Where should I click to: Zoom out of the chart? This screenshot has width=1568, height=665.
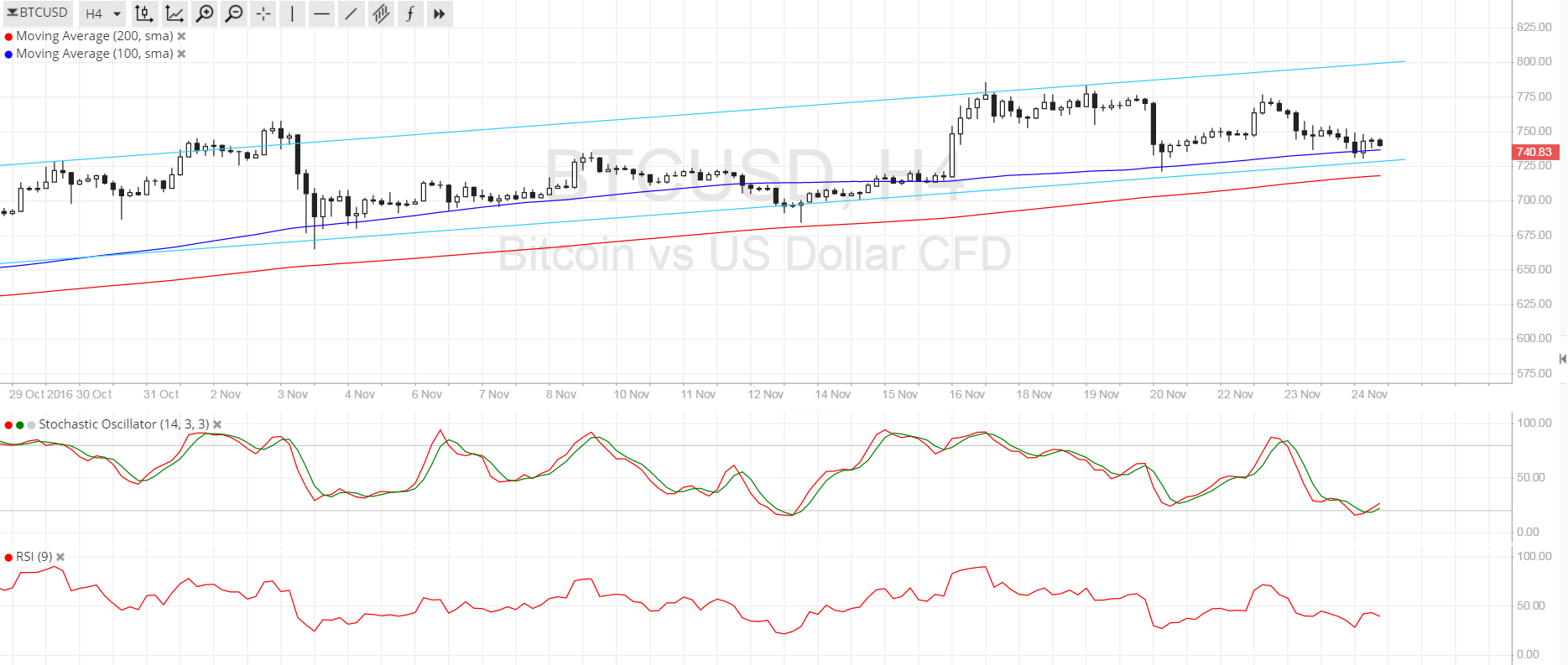234,13
